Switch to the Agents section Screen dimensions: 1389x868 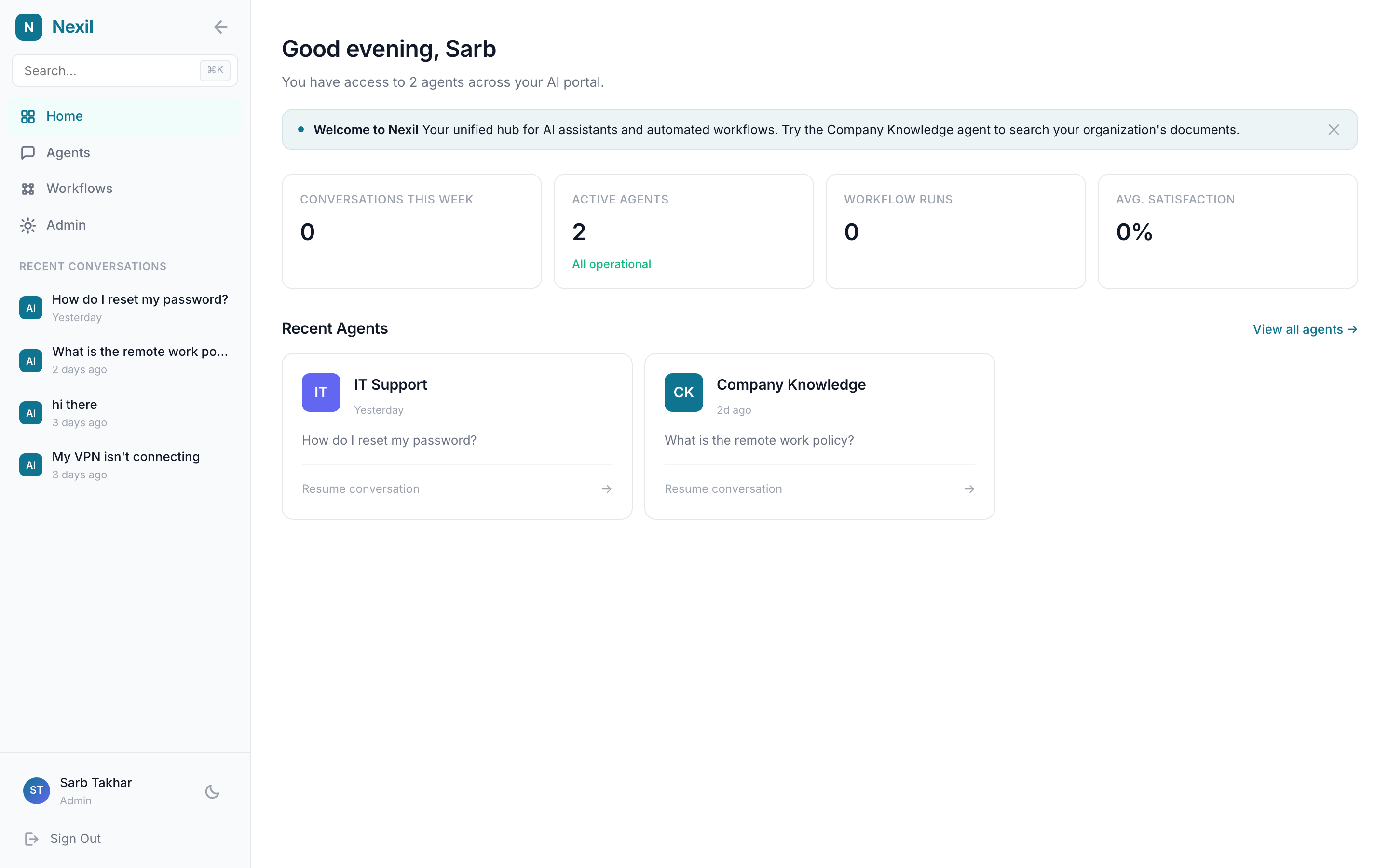click(x=68, y=152)
